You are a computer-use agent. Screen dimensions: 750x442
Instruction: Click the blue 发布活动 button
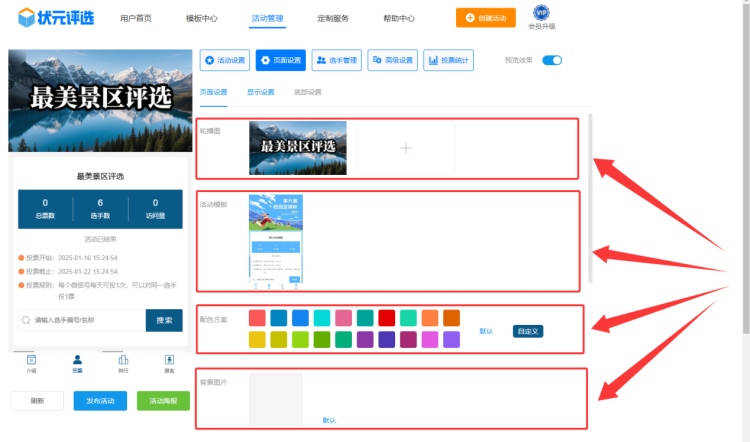point(100,401)
